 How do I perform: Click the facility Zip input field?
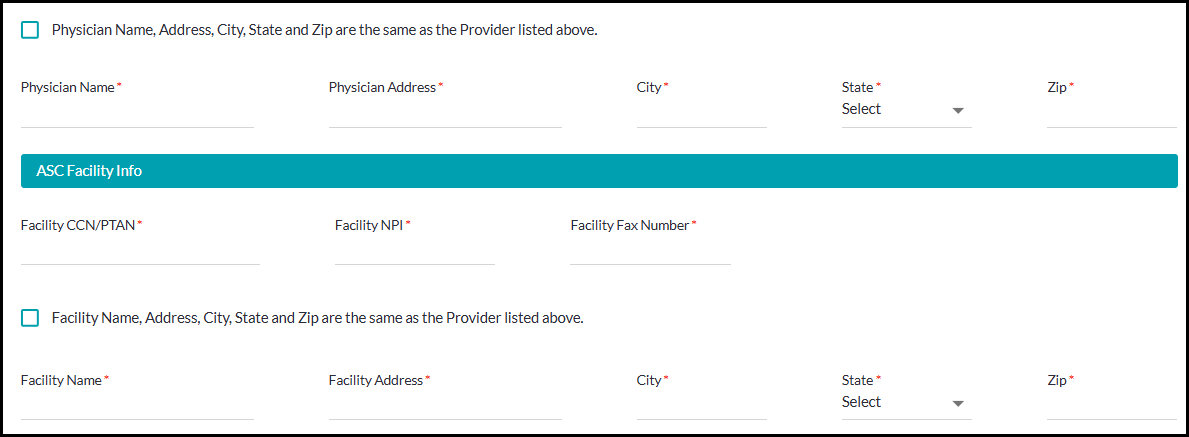point(1111,406)
